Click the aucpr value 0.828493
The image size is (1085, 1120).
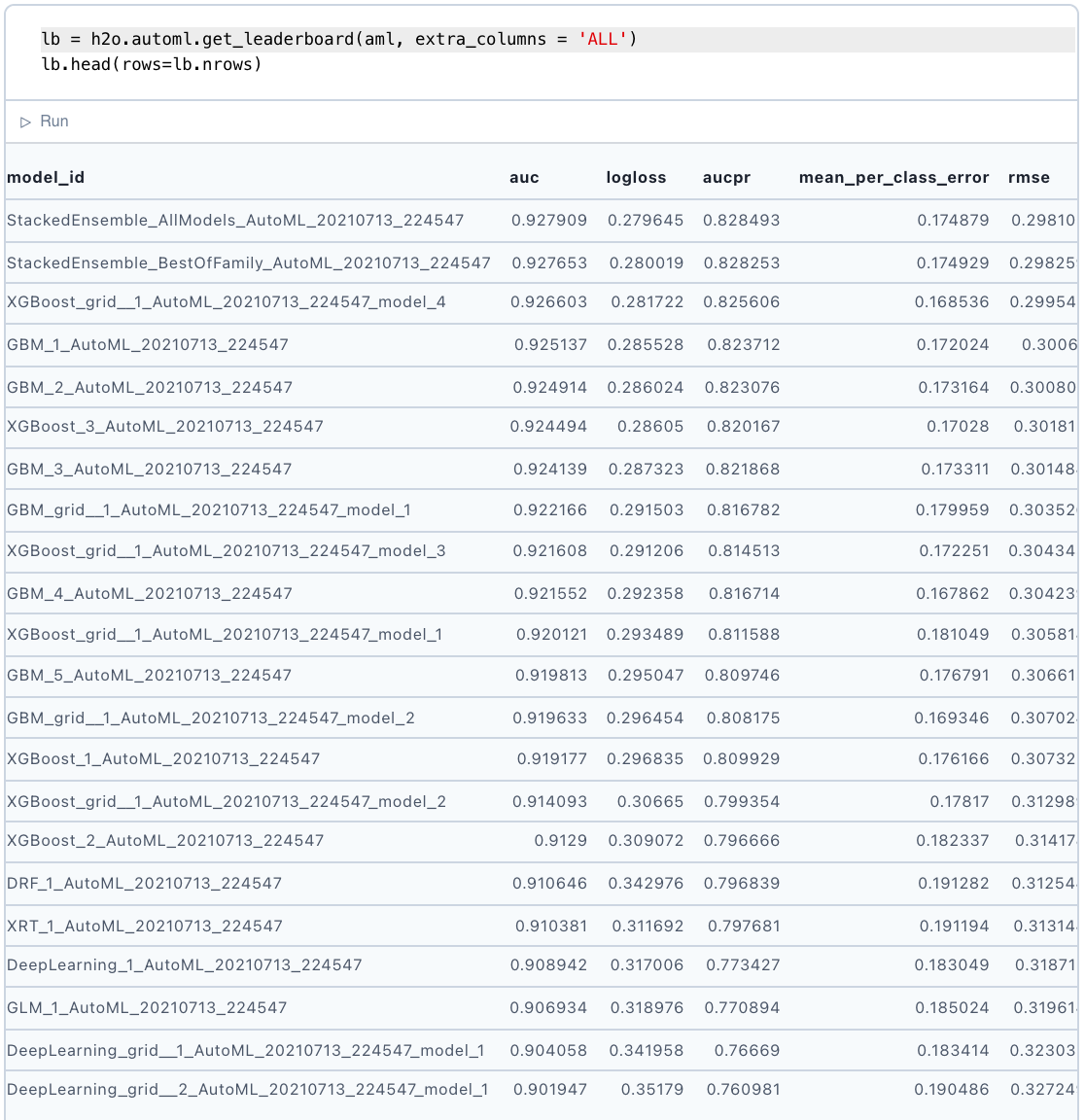742,220
